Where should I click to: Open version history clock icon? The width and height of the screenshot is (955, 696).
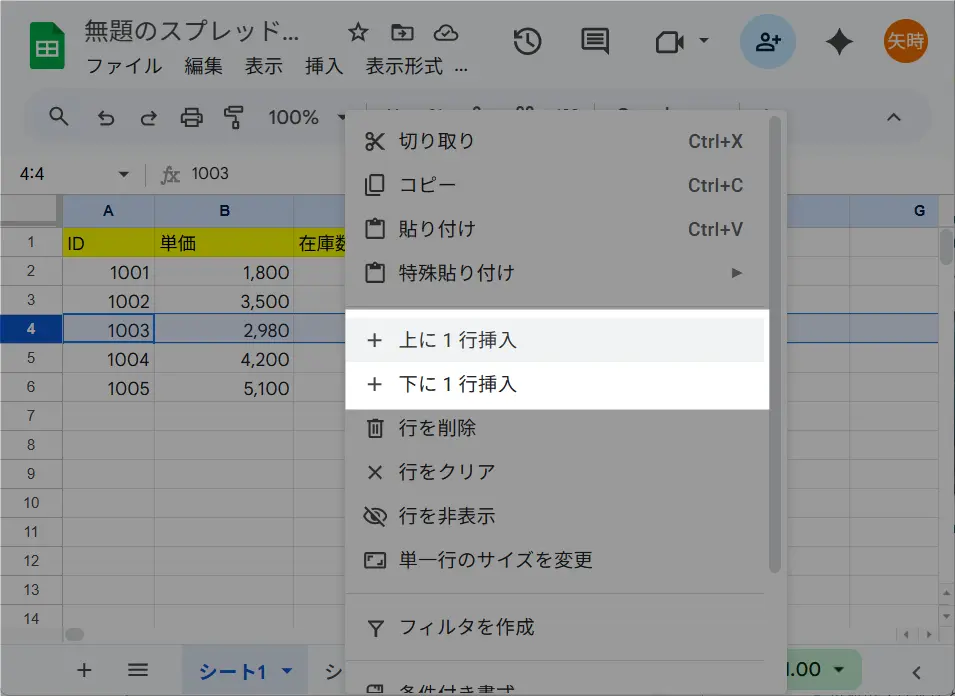point(527,41)
